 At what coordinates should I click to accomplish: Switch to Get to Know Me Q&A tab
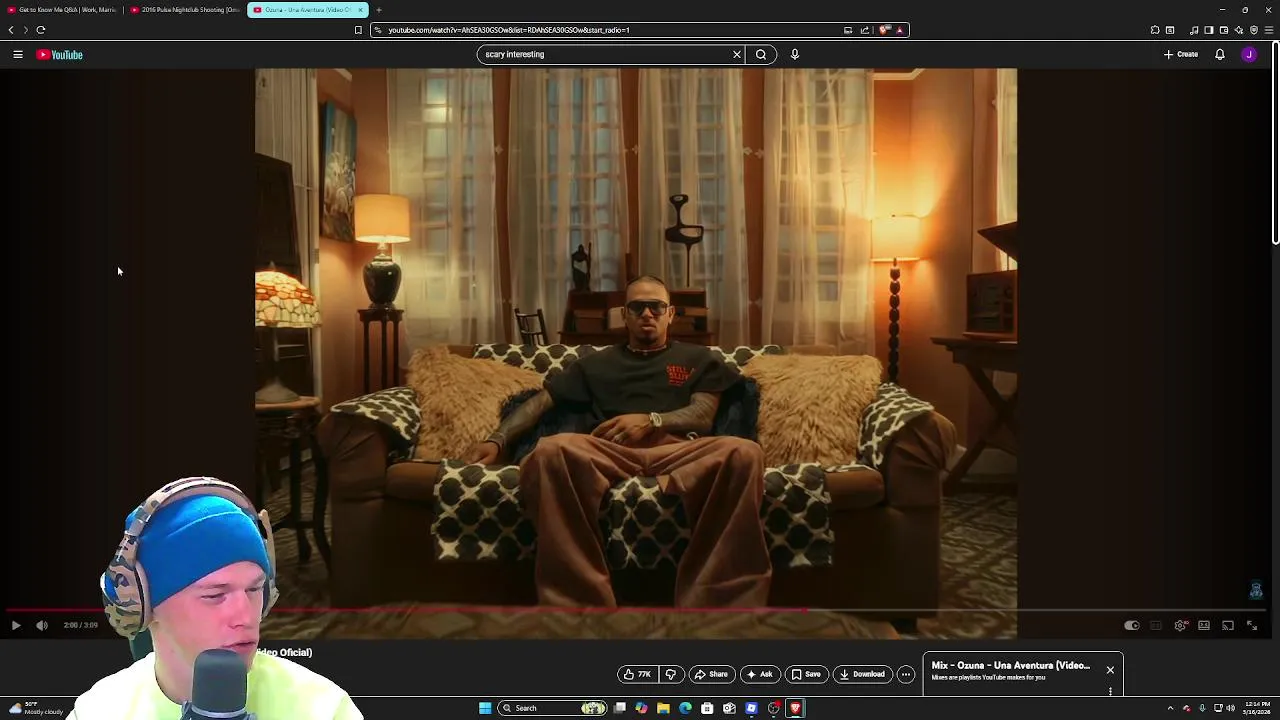[62, 10]
